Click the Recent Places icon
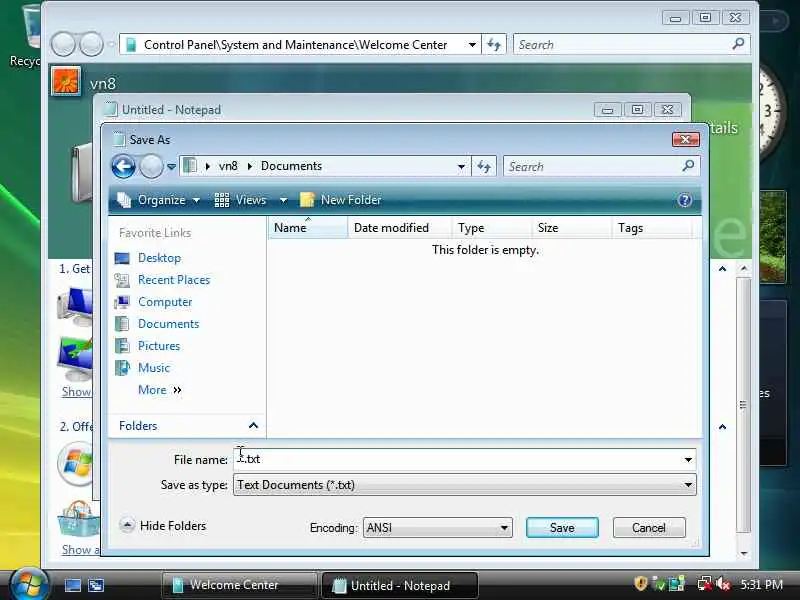The height and width of the screenshot is (600, 800). 122,280
